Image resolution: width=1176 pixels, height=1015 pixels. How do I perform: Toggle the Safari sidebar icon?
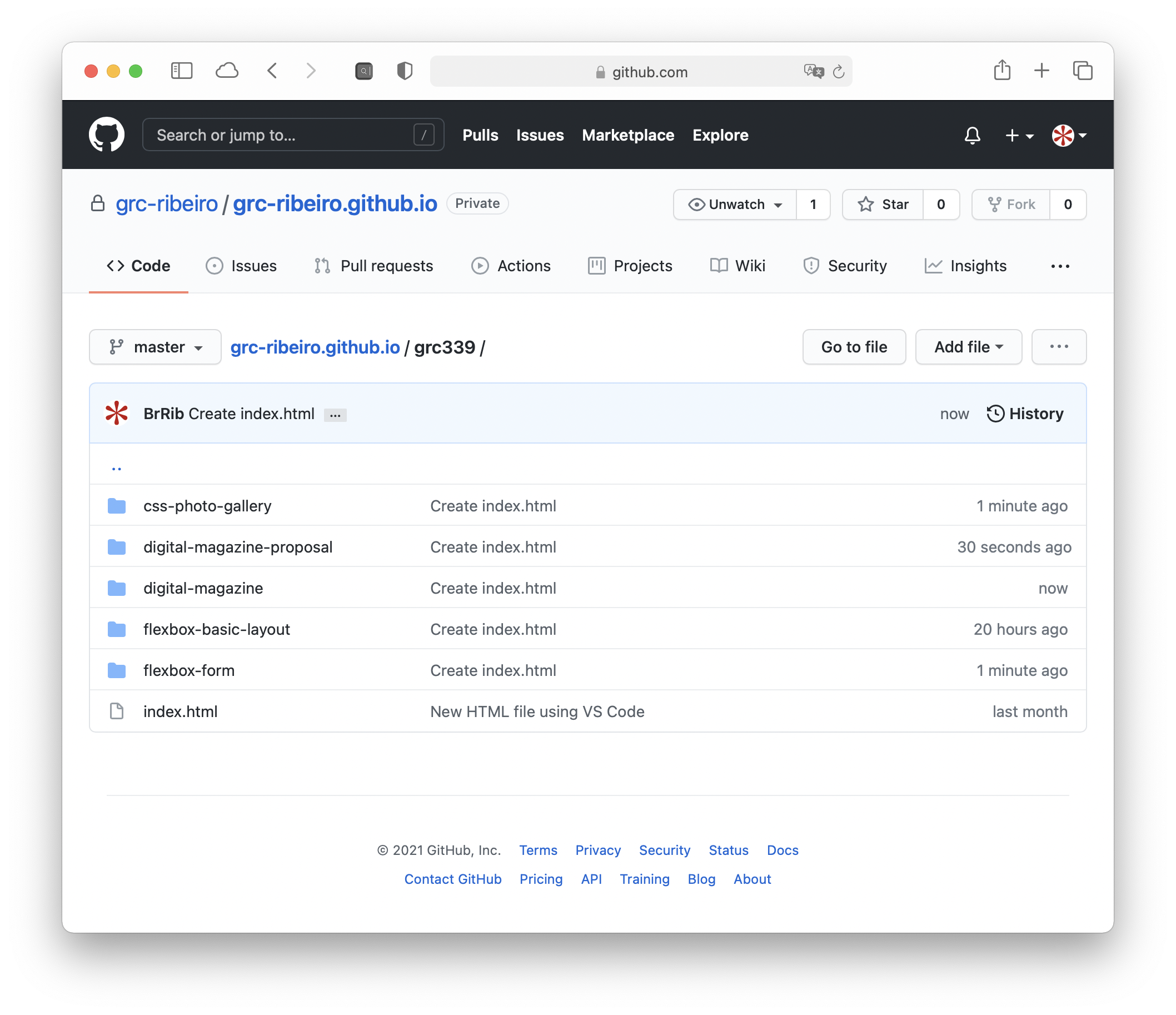pyautogui.click(x=182, y=71)
